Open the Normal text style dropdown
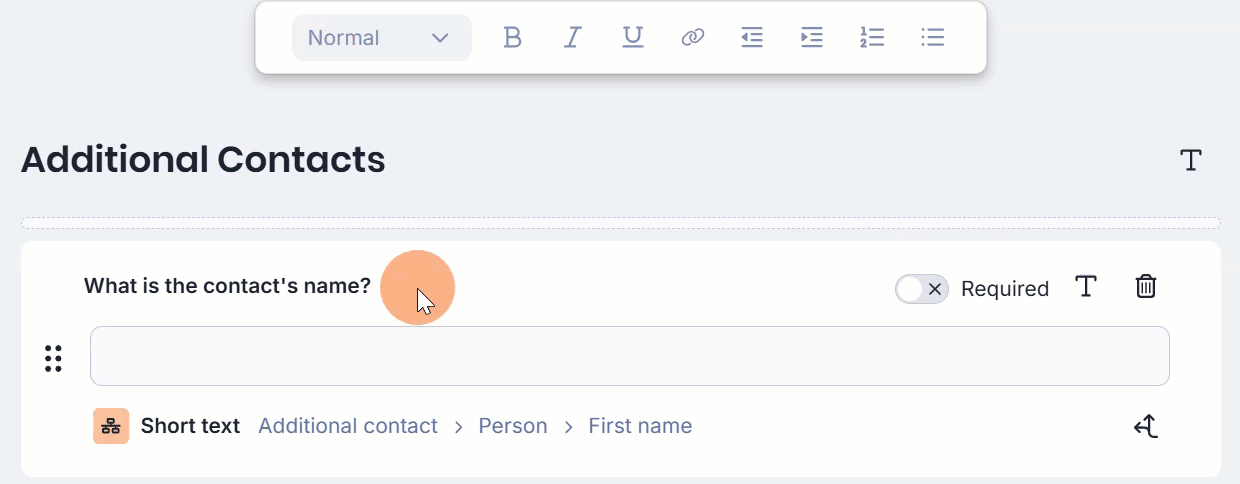Viewport: 1240px width, 484px height. (x=381, y=38)
